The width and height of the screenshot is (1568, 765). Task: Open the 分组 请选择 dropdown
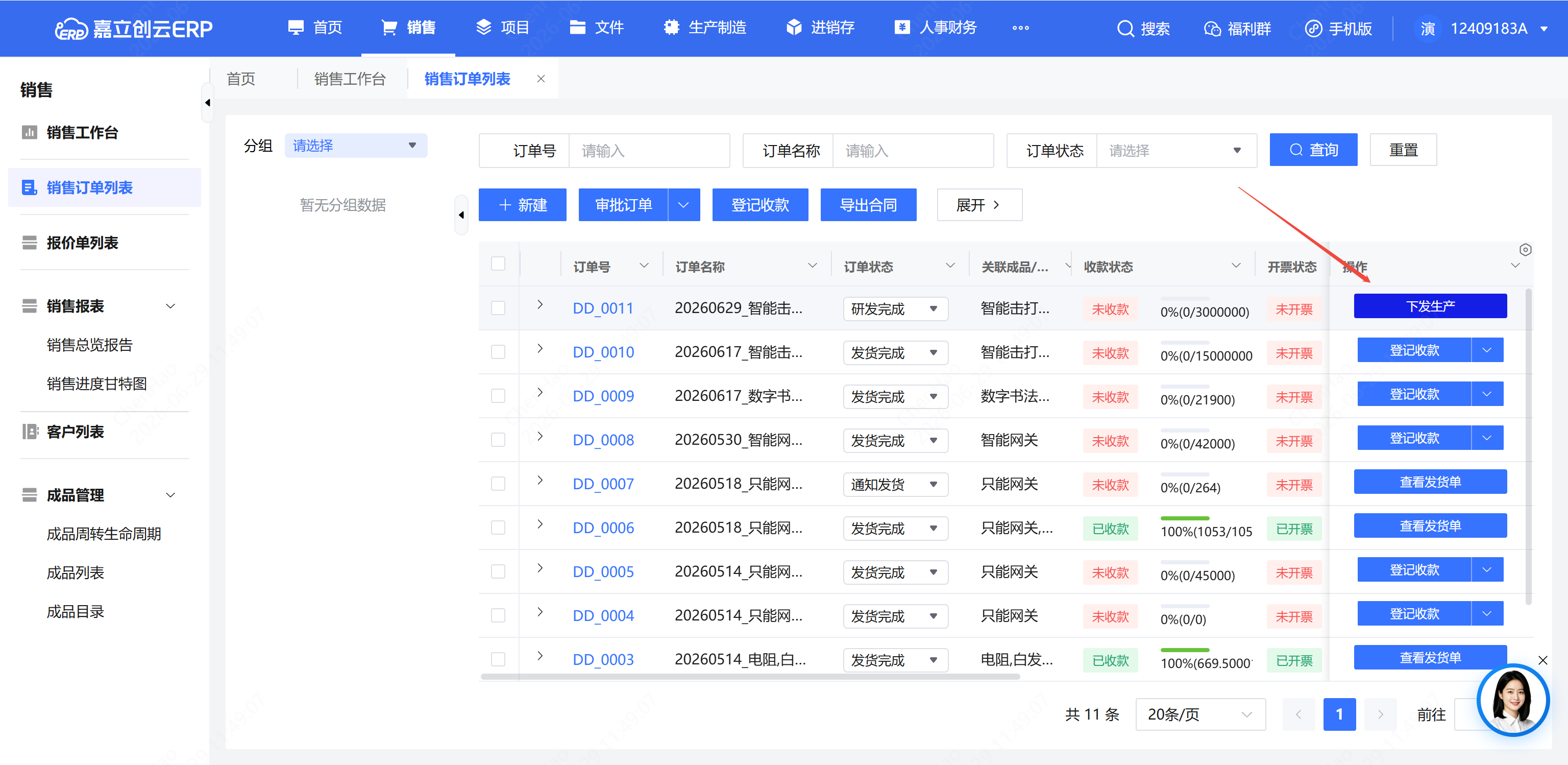355,146
